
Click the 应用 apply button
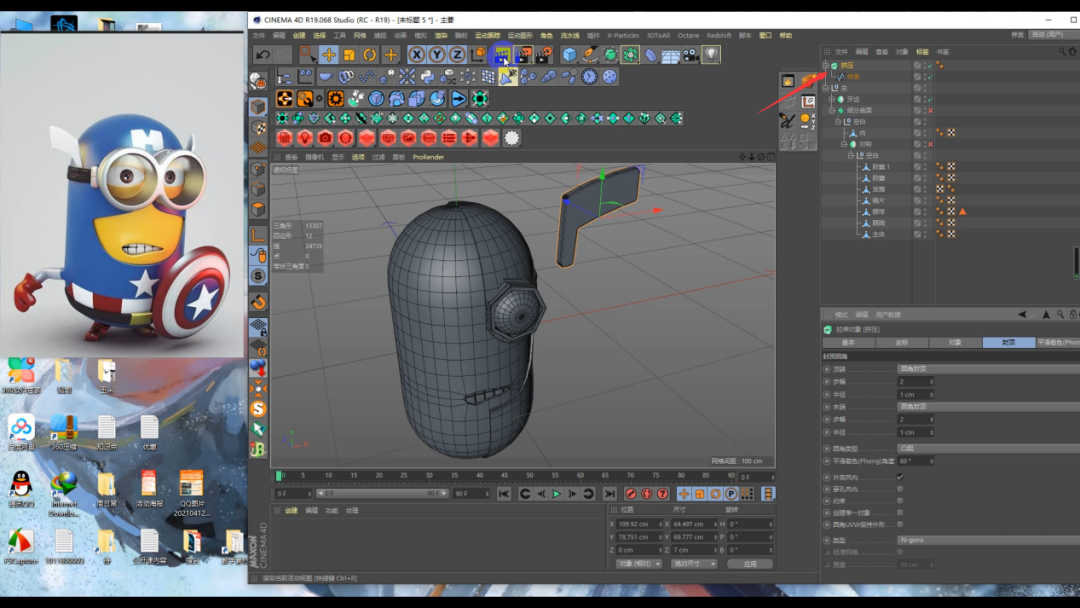[x=750, y=564]
